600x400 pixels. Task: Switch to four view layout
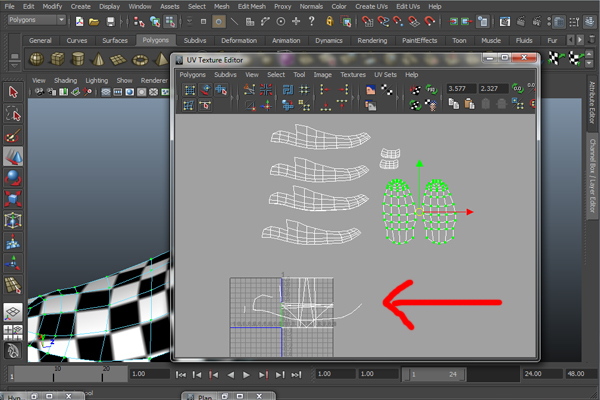tap(13, 332)
